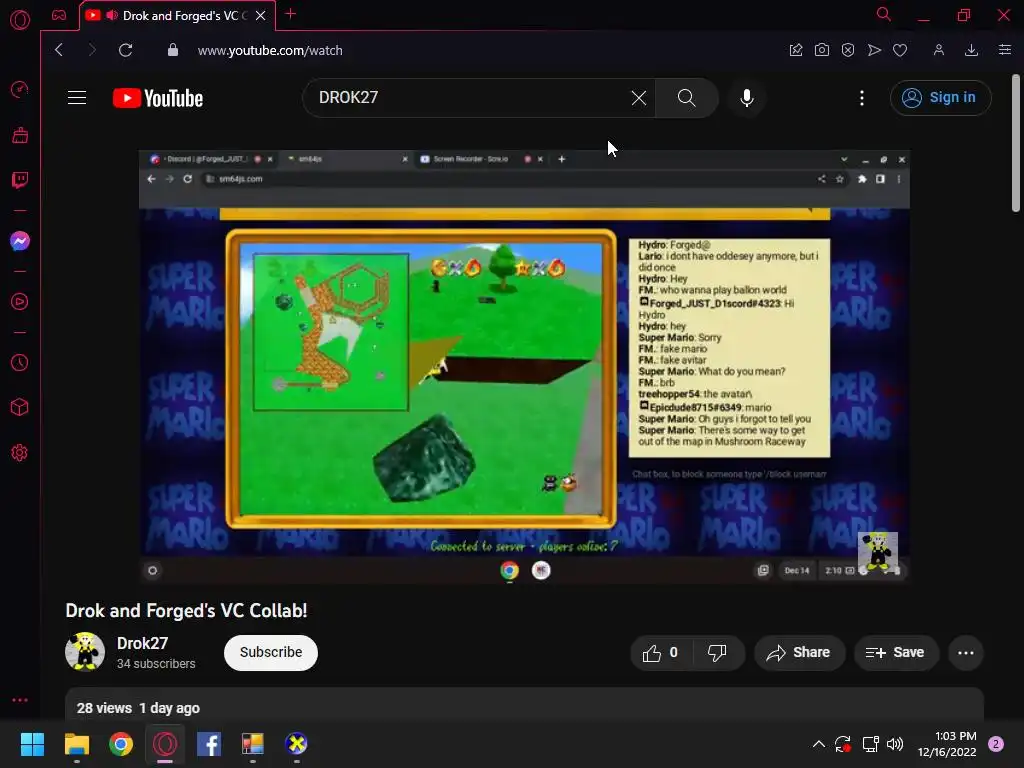Open the Opera GX main menu logo
Viewport: 1024px width, 768px height.
[20, 20]
